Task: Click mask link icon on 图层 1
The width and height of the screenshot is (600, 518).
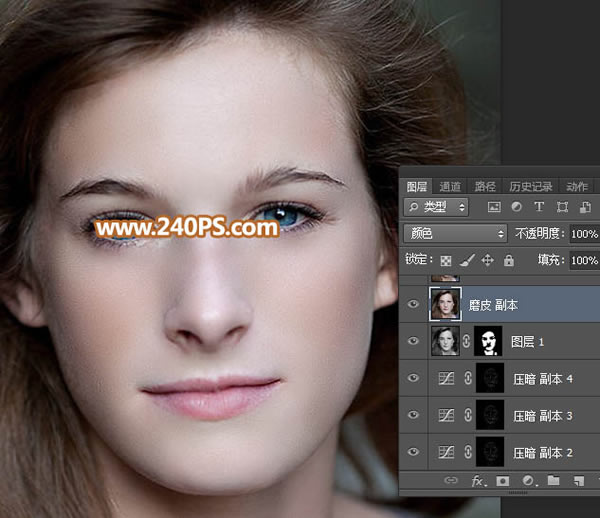Action: coord(466,341)
